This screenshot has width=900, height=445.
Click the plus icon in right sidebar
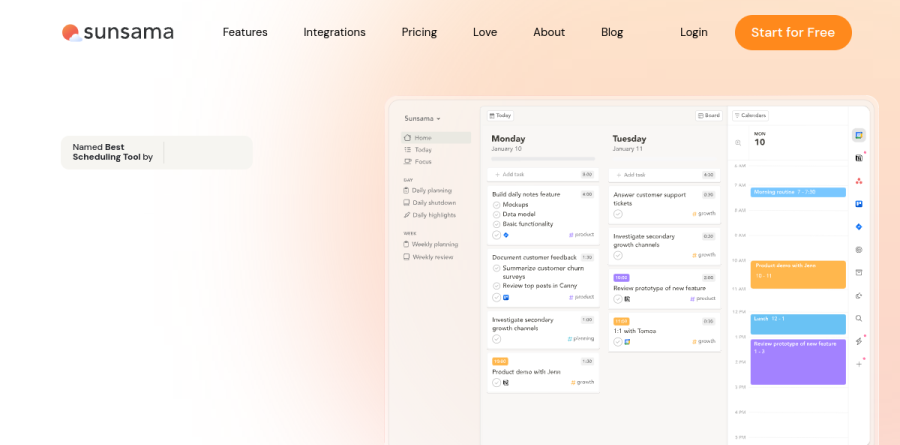(859, 364)
